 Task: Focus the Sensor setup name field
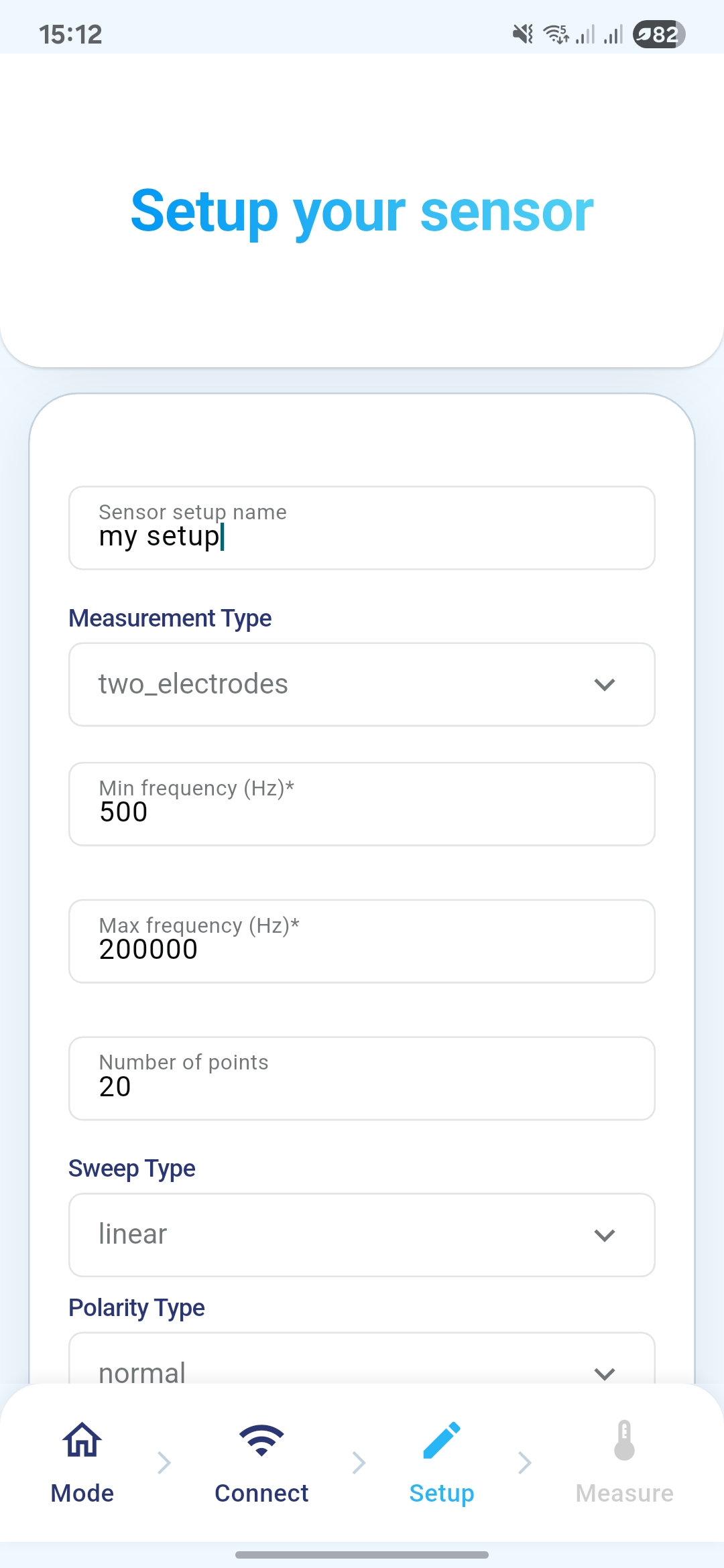(x=362, y=528)
